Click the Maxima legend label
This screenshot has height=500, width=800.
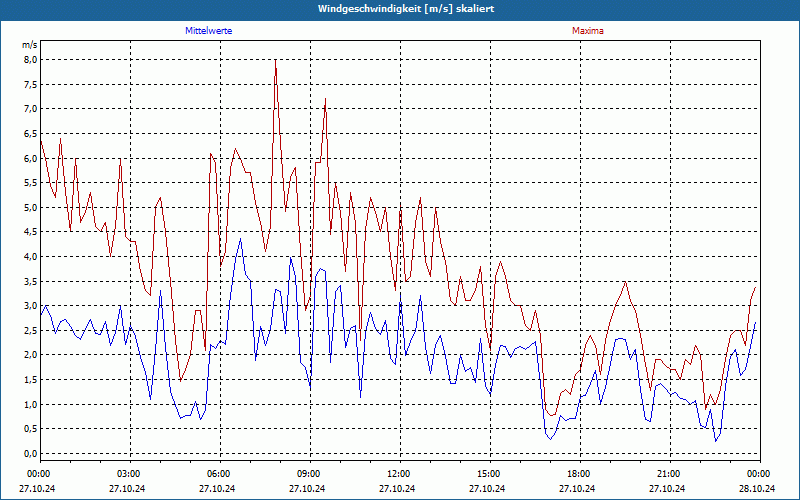pyautogui.click(x=588, y=31)
